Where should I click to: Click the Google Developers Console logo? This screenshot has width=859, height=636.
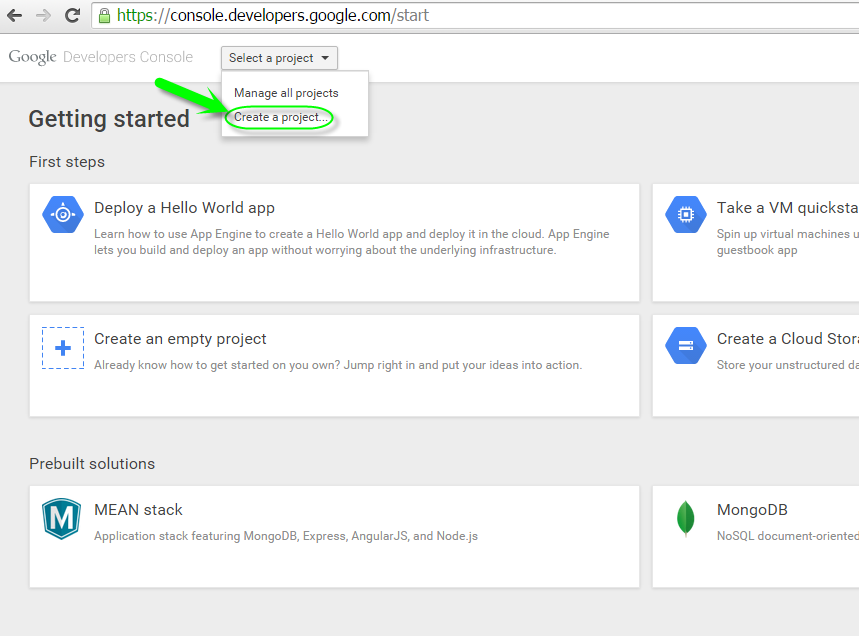coord(100,58)
